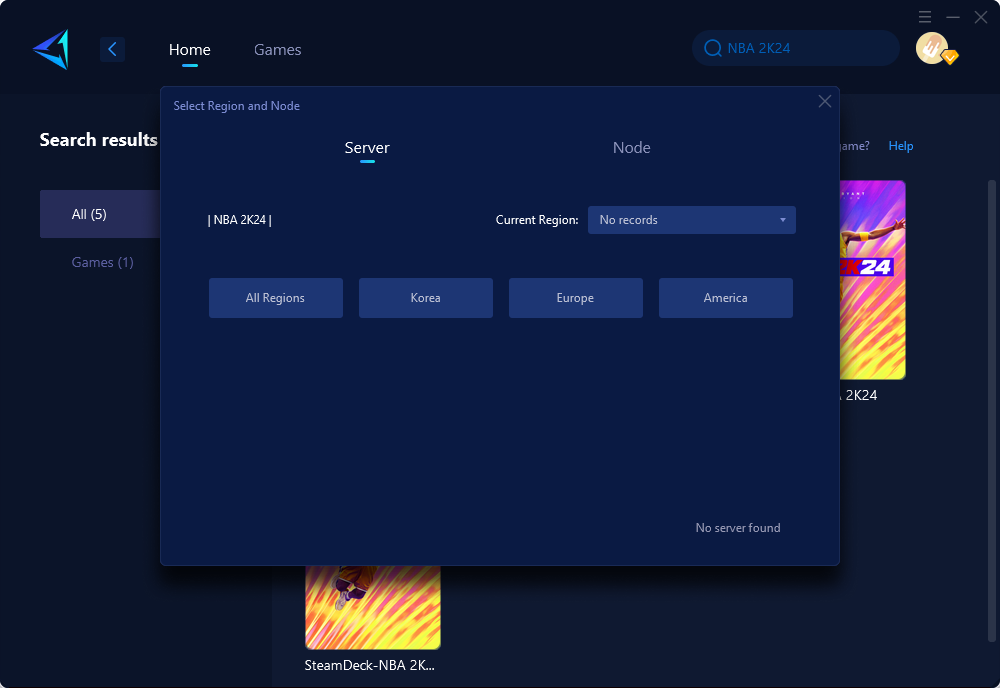Screen dimensions: 1000x688
Task: Click the '| NBA 2K24 |' game label
Action: tap(240, 220)
